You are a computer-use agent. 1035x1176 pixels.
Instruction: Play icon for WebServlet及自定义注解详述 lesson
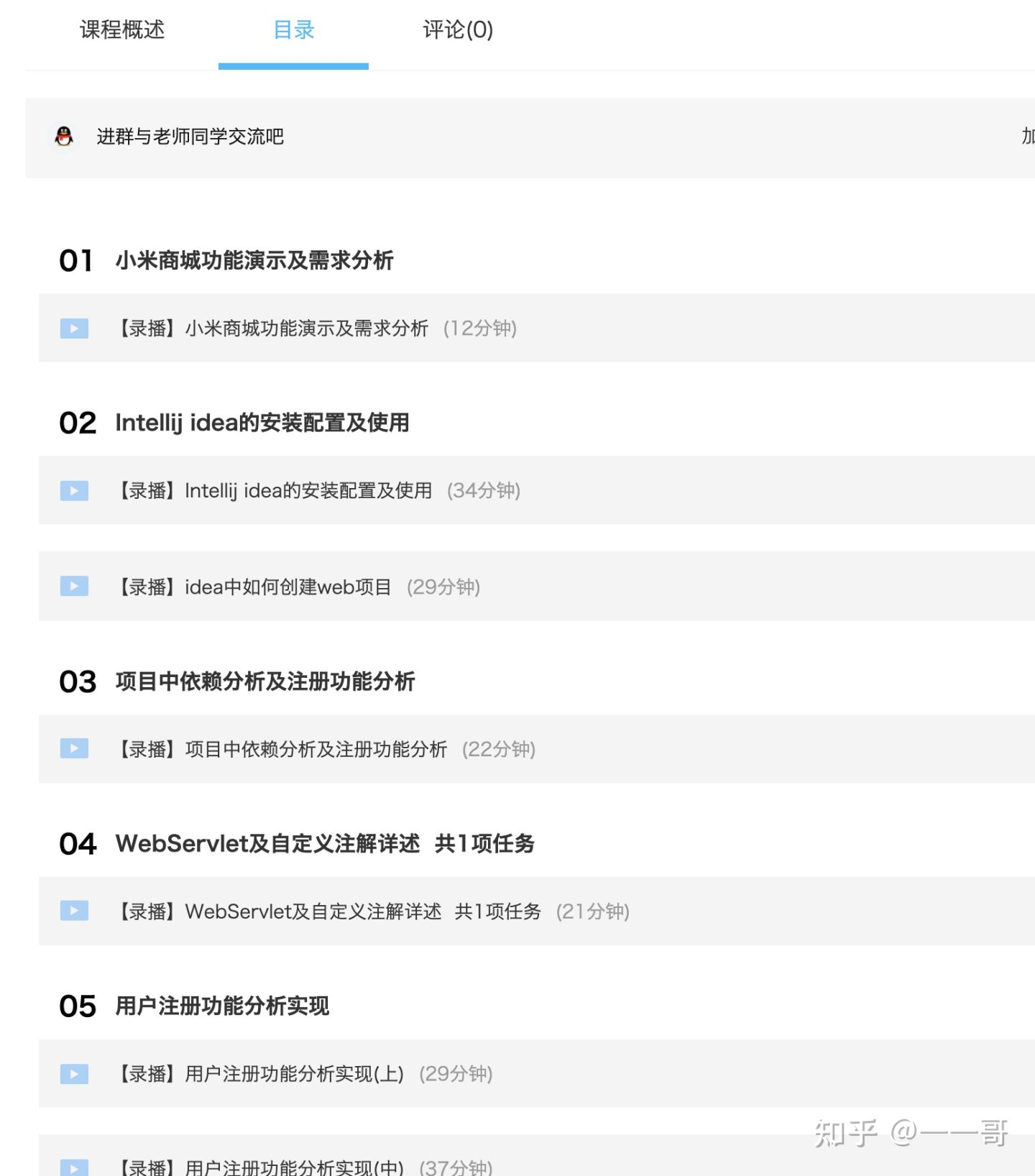(x=74, y=911)
